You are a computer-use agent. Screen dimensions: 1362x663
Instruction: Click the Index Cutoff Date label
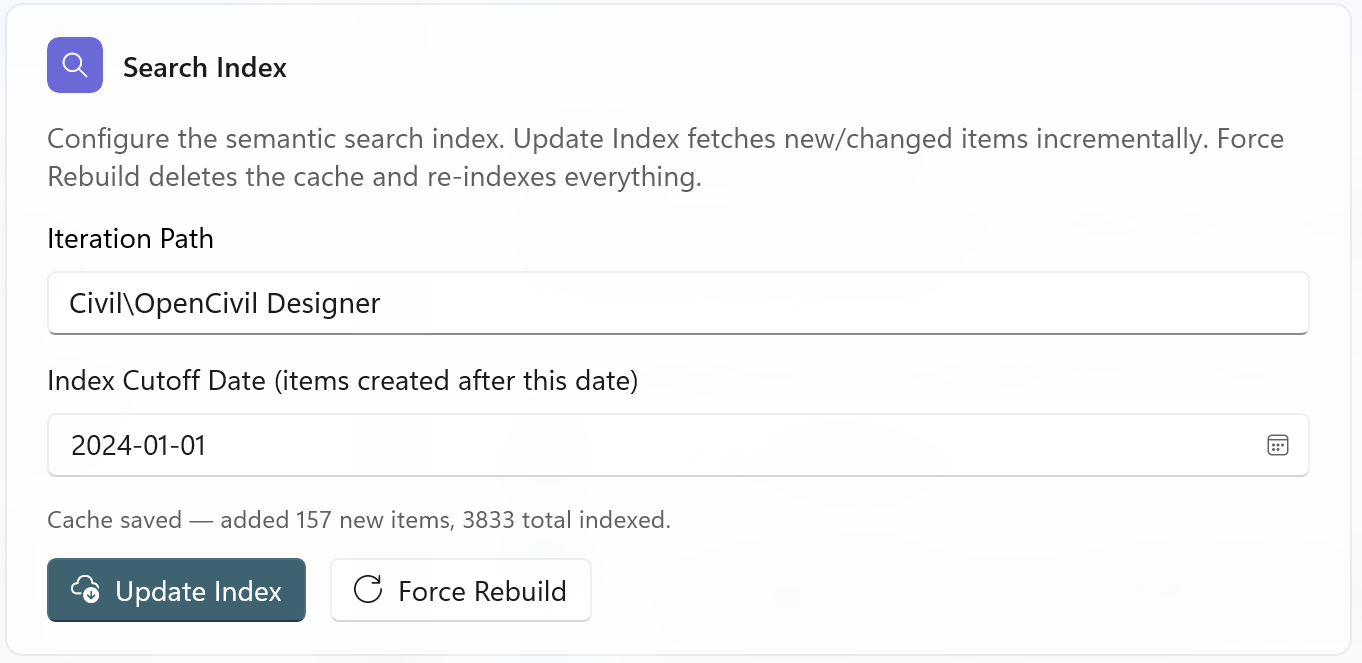coord(342,381)
